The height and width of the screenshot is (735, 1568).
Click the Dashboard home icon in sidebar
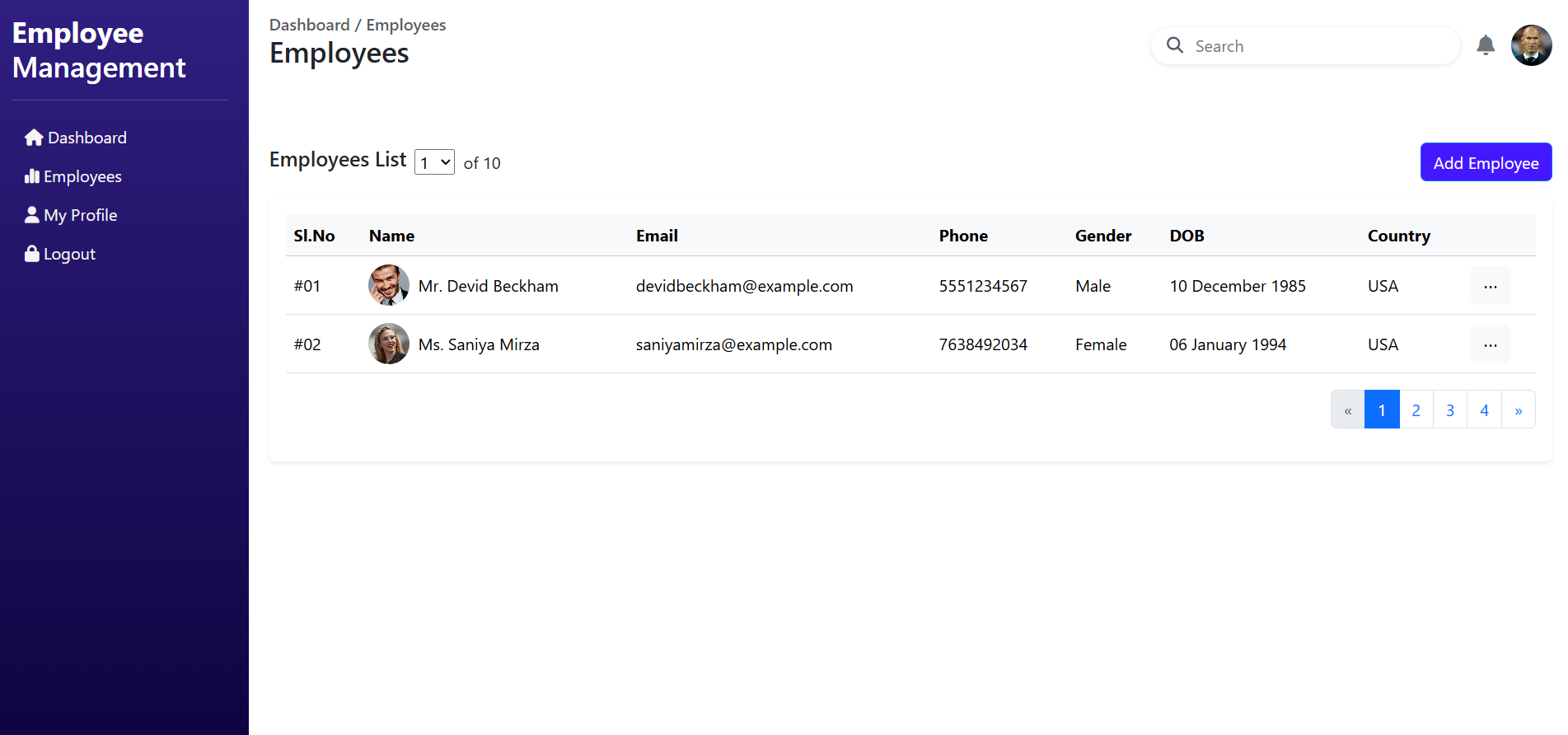click(x=34, y=138)
